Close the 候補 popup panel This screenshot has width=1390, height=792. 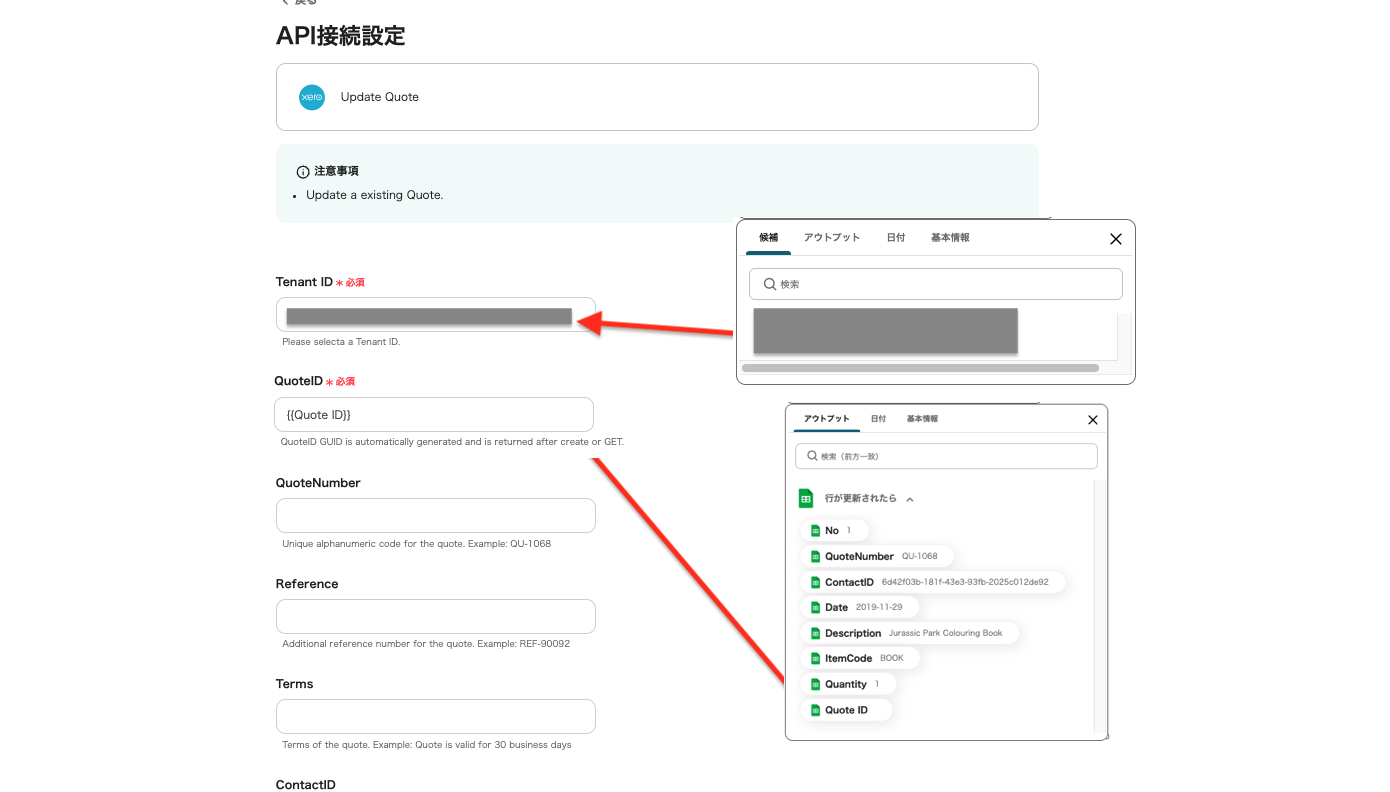pos(1116,239)
